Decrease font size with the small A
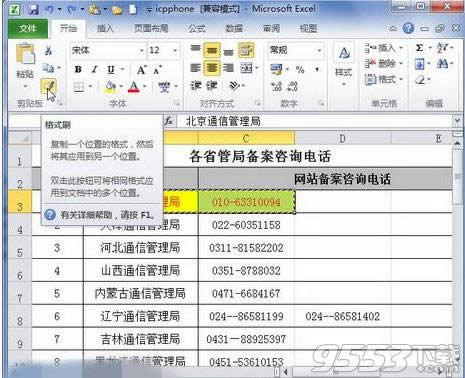465x378 pixels. [x=157, y=70]
